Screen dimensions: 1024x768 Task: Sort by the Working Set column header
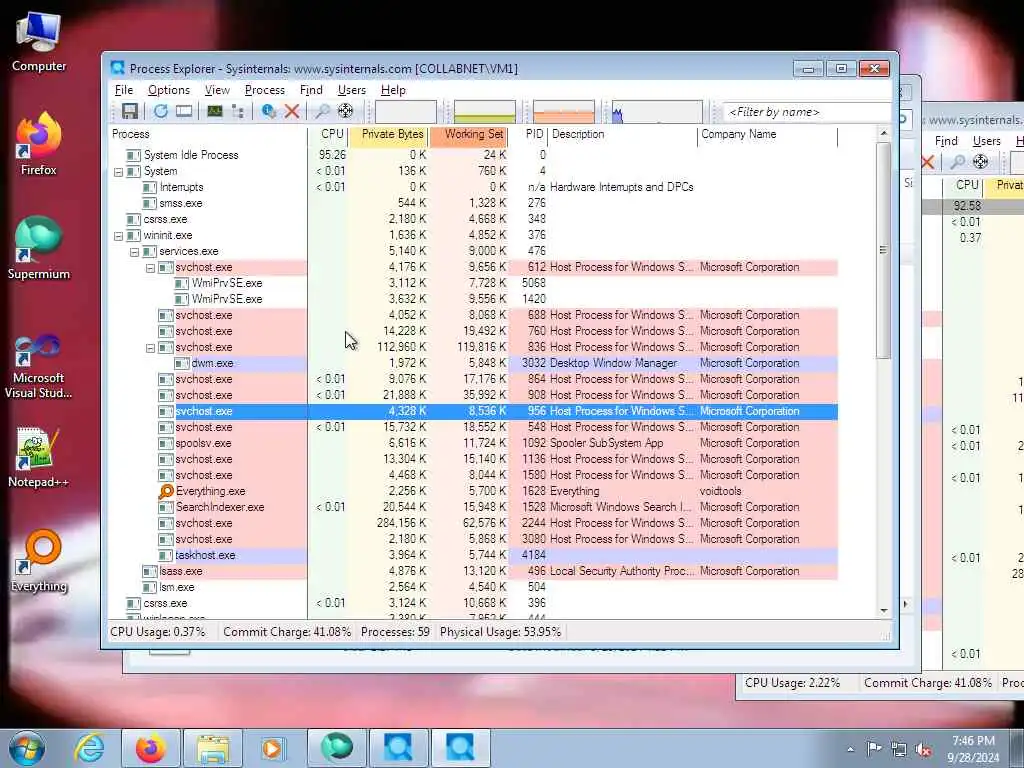[x=469, y=135]
